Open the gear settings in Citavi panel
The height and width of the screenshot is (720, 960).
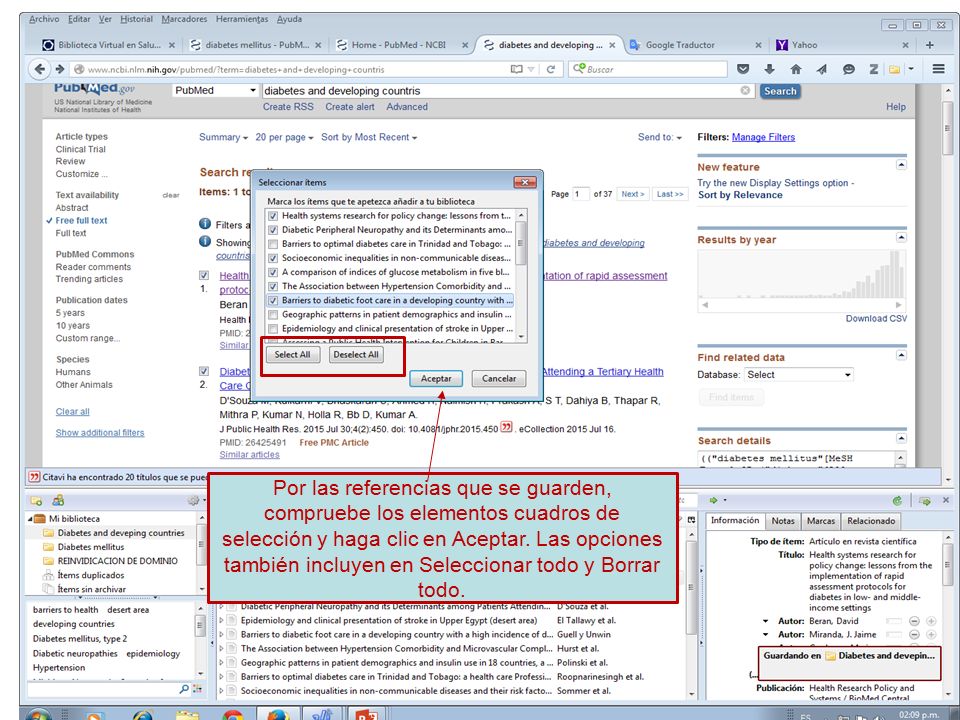193,501
